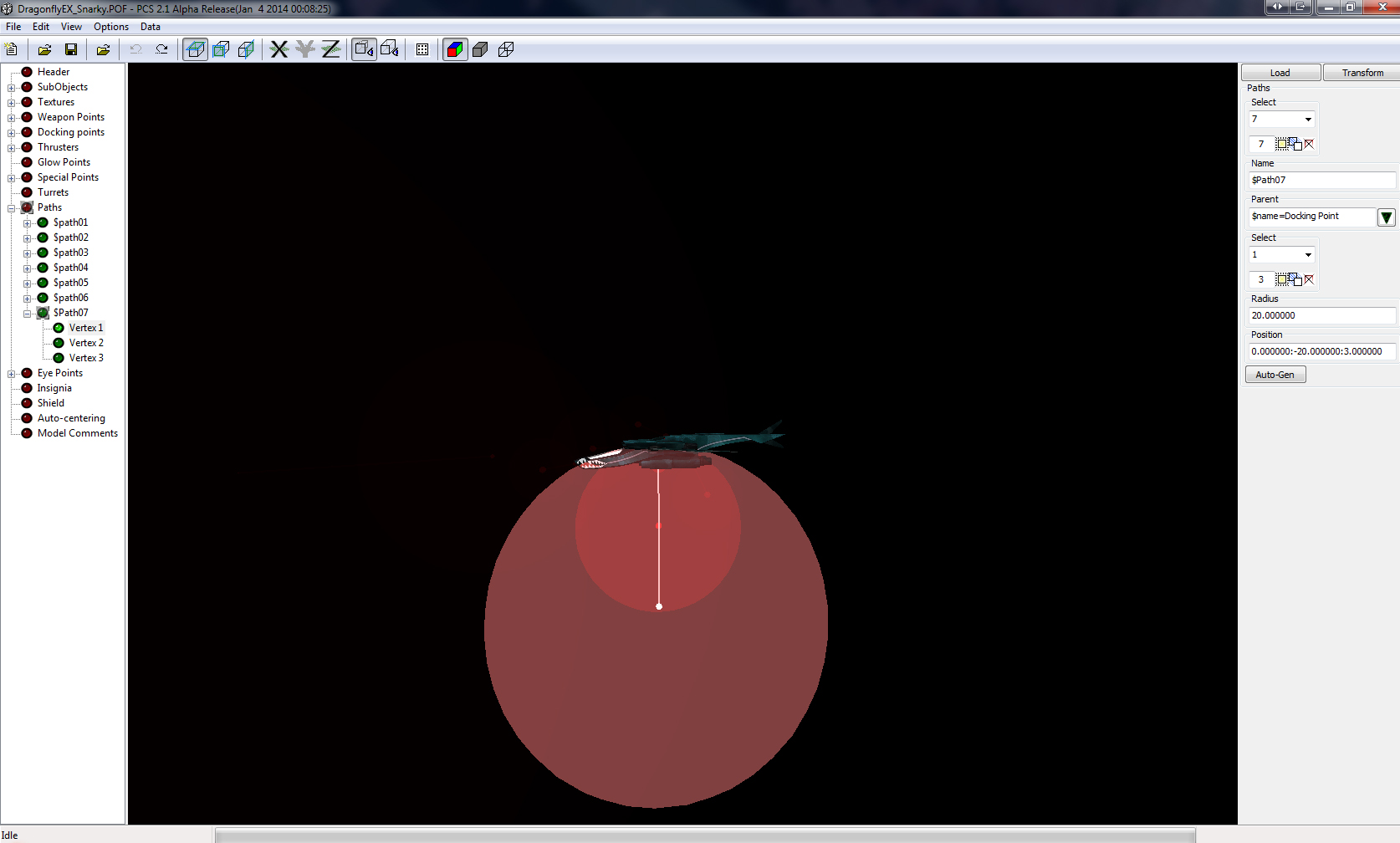Select Model Comments in the tree
The image size is (1400, 843).
78,433
